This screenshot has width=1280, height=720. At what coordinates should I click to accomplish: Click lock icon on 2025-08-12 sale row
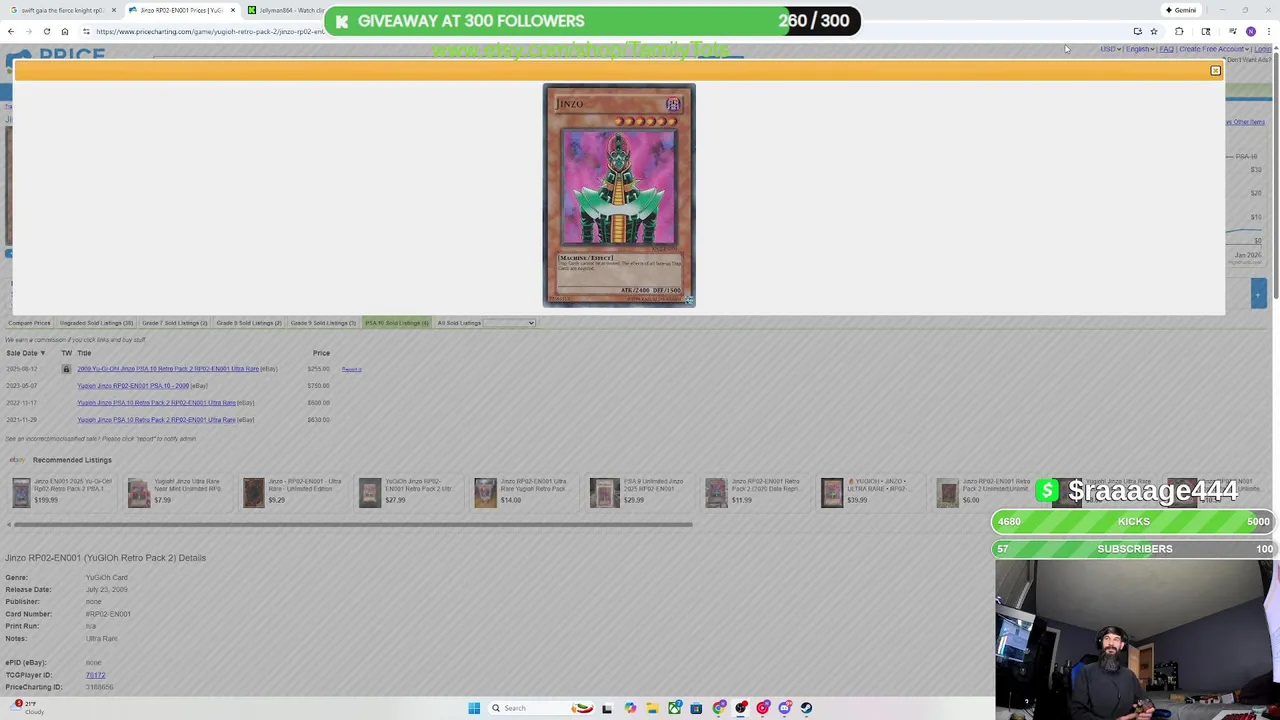[x=66, y=369]
